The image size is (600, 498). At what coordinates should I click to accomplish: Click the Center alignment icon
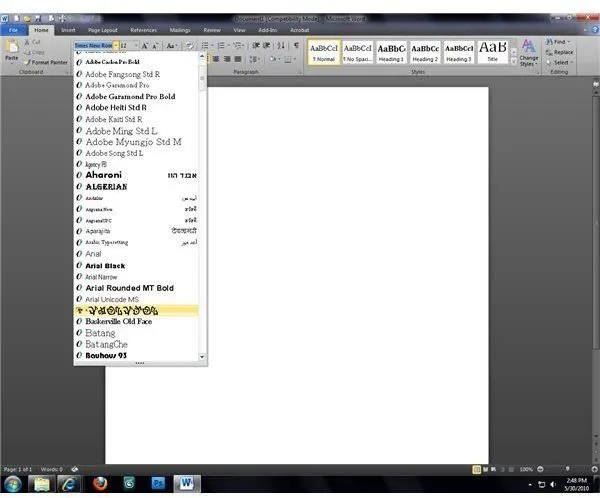[216, 59]
